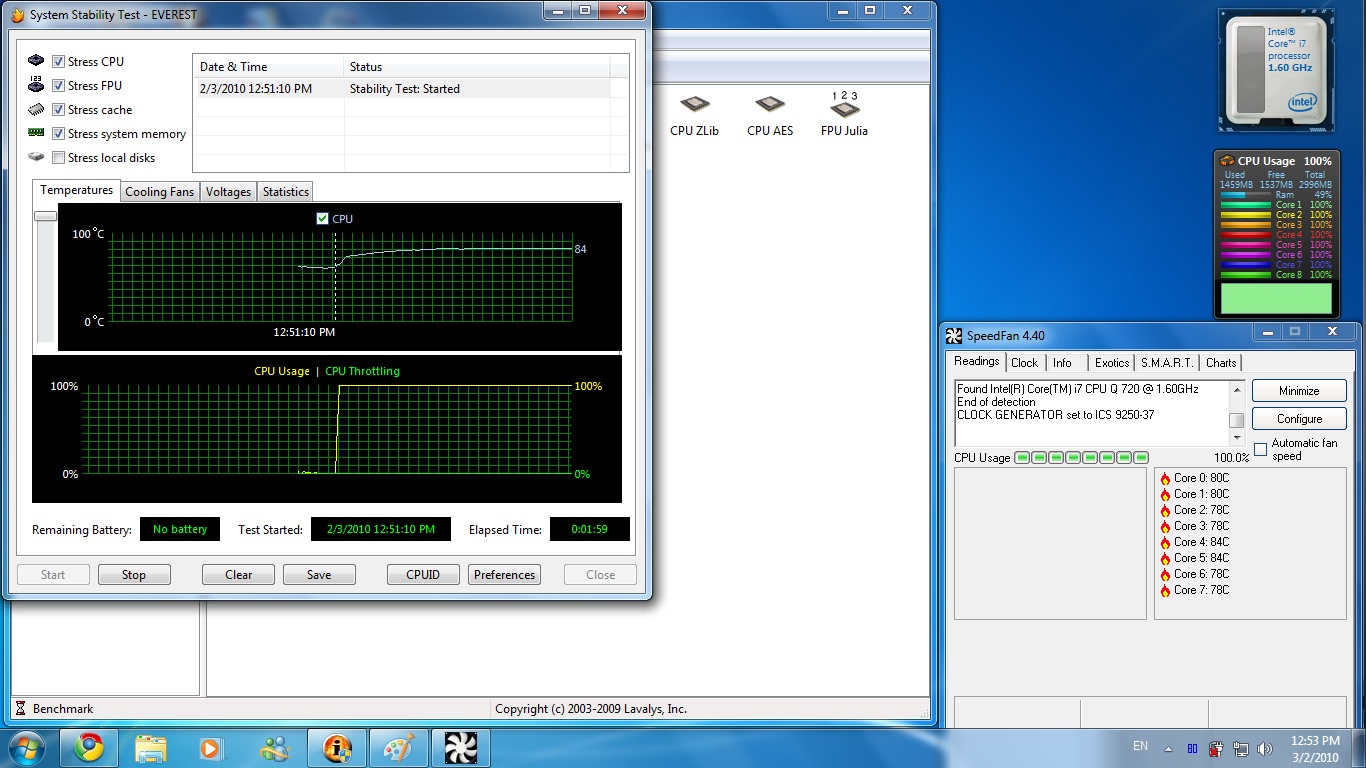
Task: Open the Cooling Fans tab
Action: click(x=160, y=191)
